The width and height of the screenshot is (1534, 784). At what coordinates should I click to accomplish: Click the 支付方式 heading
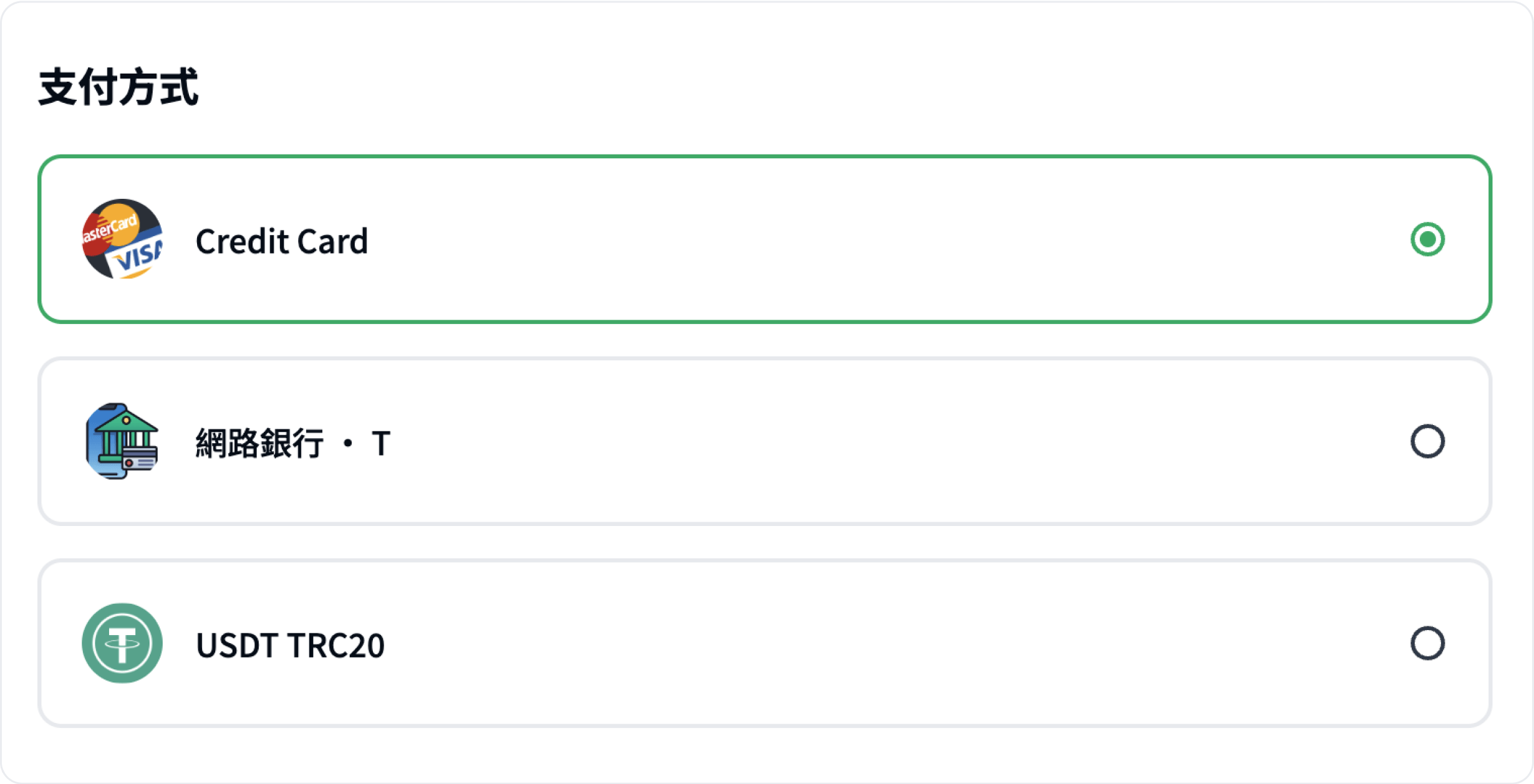pos(118,87)
